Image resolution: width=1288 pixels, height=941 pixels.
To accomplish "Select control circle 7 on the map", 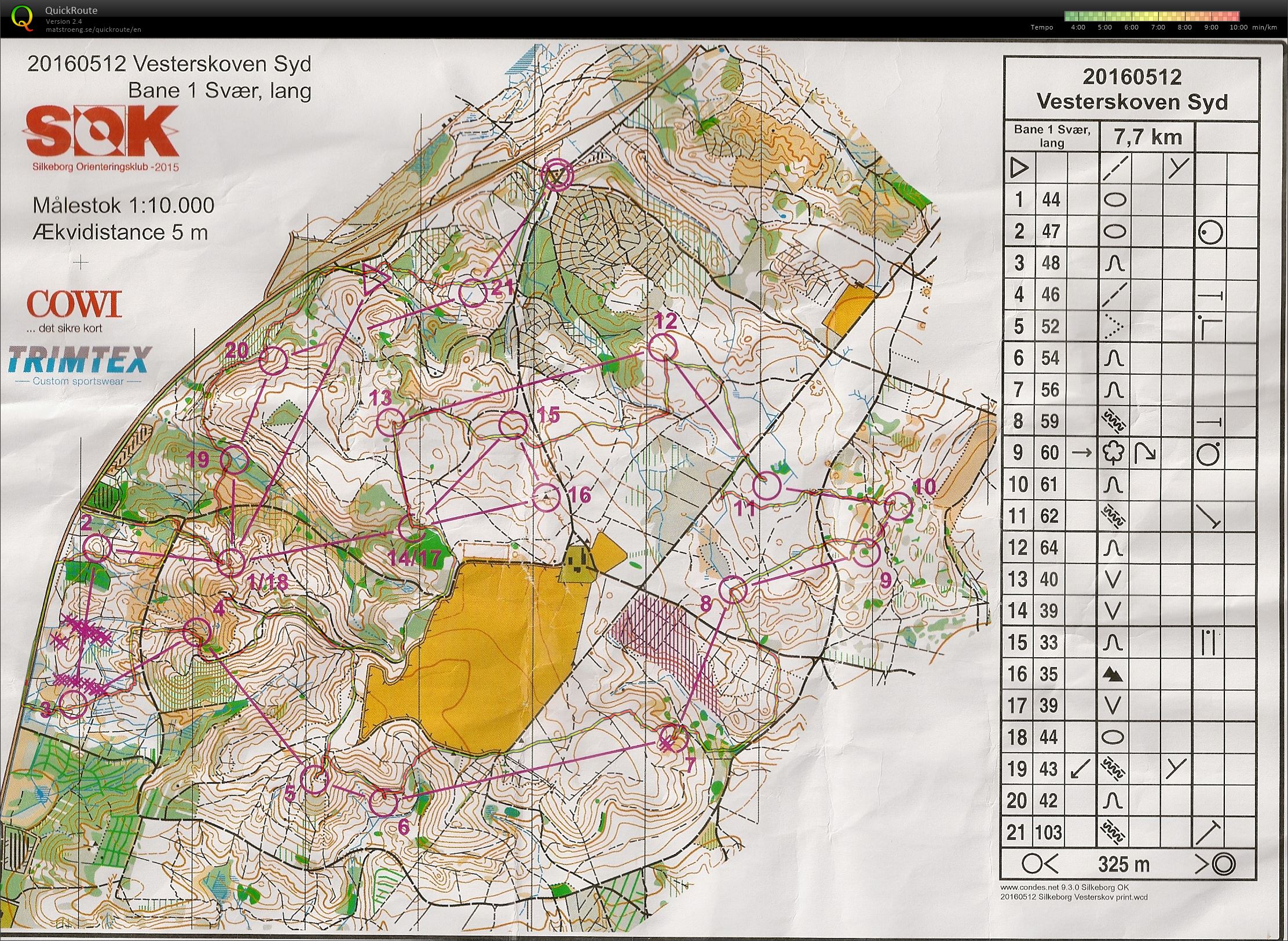I will [674, 738].
